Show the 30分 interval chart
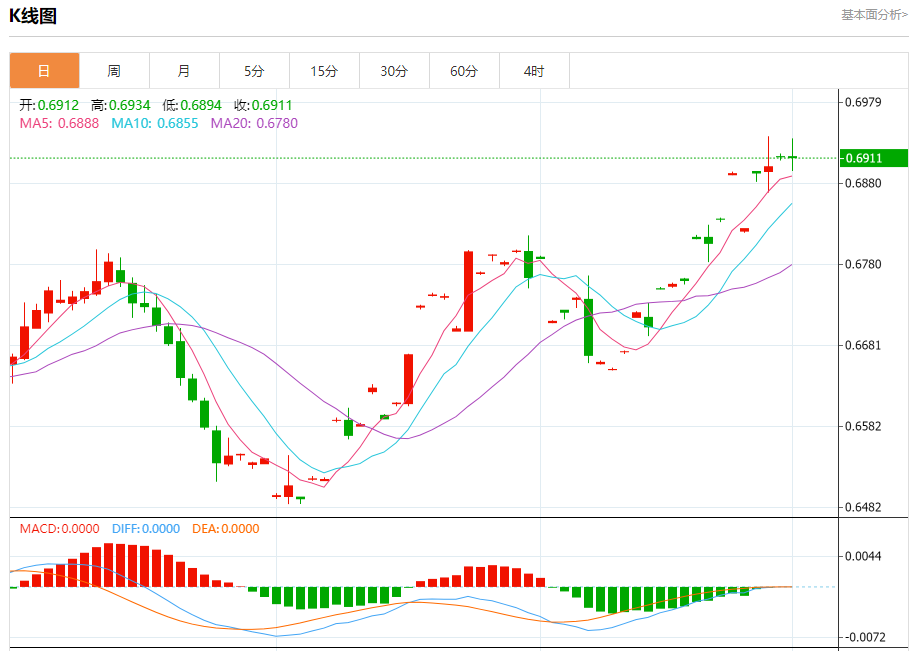Image resolution: width=916 pixels, height=651 pixels. coord(394,71)
